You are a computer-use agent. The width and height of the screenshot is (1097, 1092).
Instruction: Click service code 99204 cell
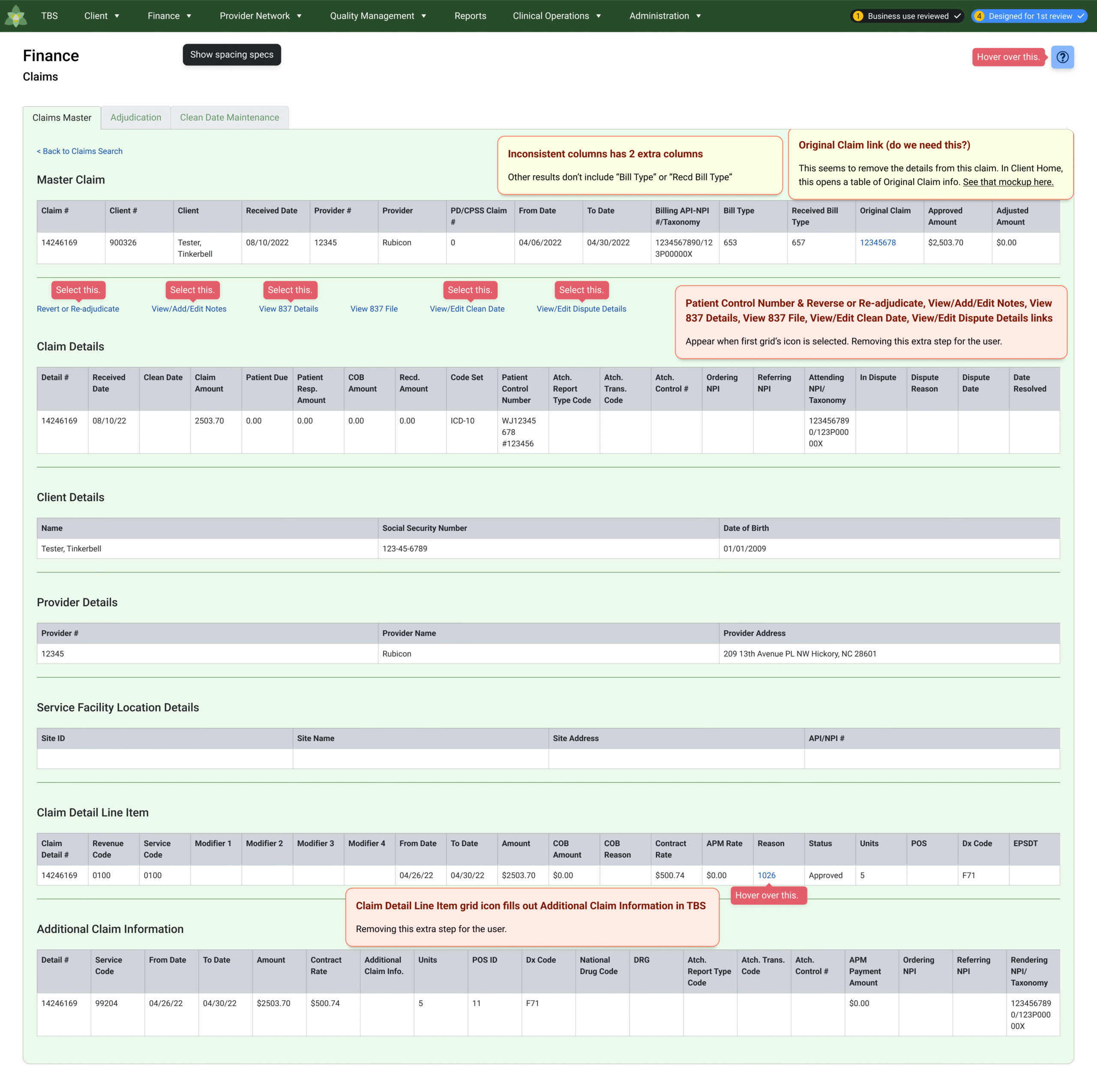click(117, 1014)
